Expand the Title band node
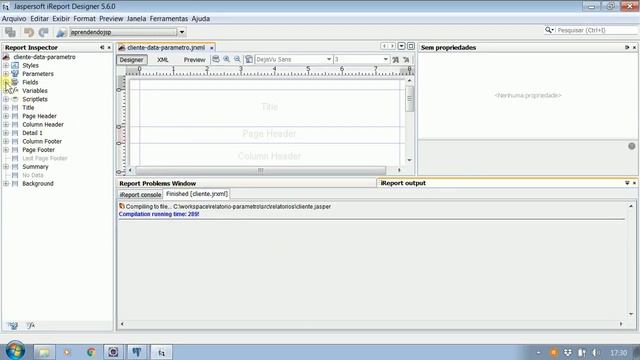Image resolution: width=640 pixels, height=360 pixels. pos(6,108)
